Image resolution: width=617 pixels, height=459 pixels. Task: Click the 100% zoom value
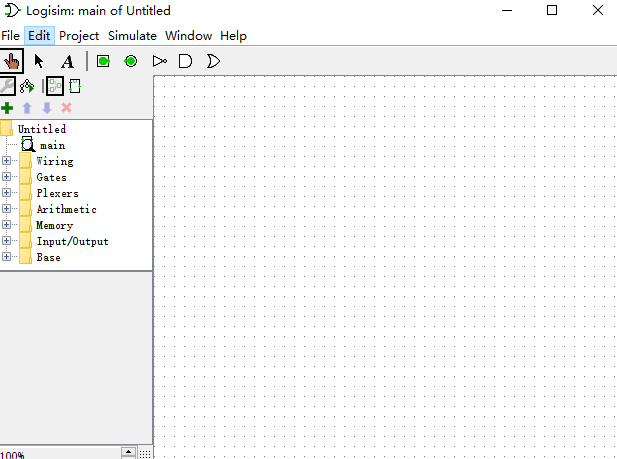(x=12, y=455)
